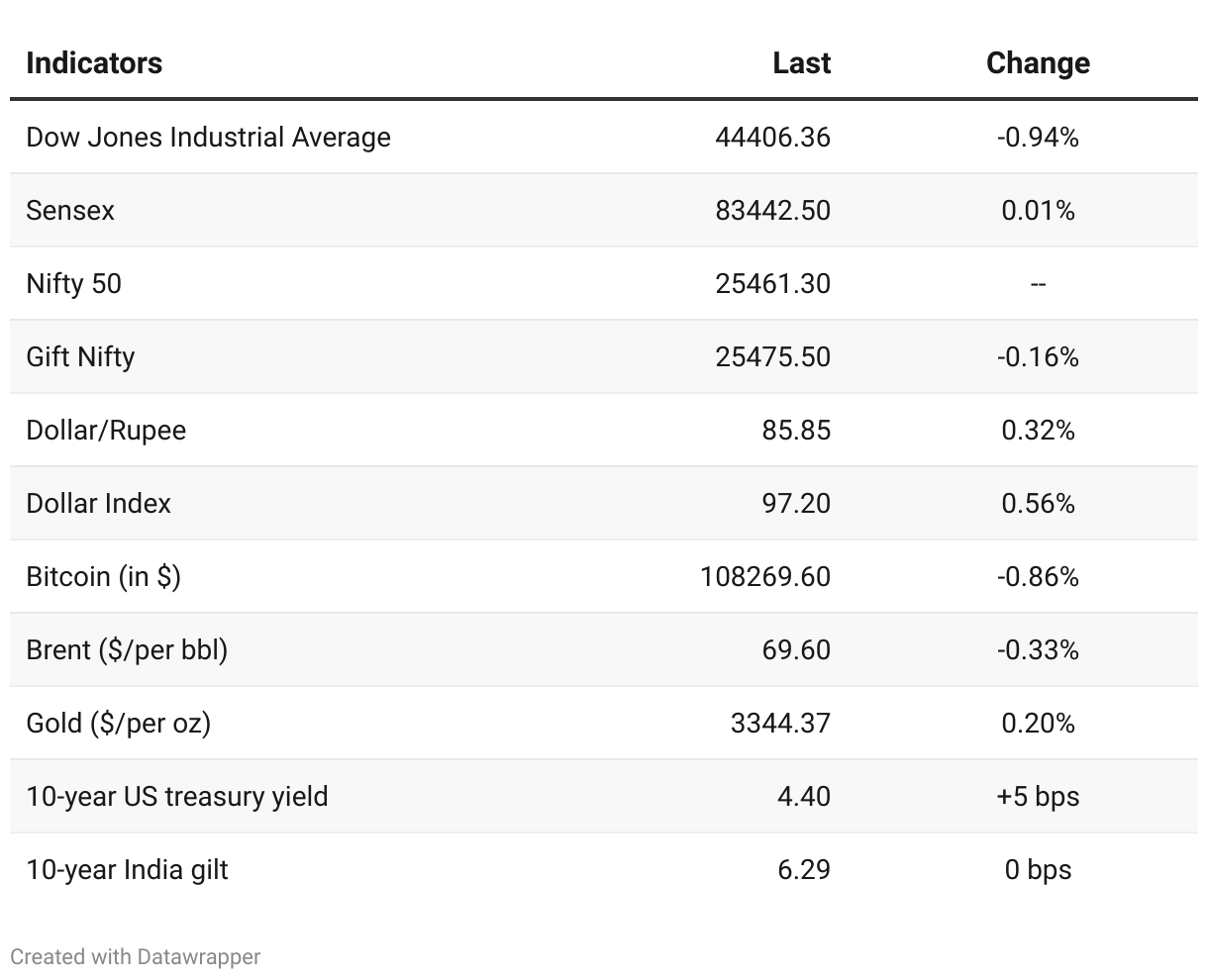The image size is (1208, 980).
Task: Click the Bitcoin (in $) label
Action: coord(103,577)
